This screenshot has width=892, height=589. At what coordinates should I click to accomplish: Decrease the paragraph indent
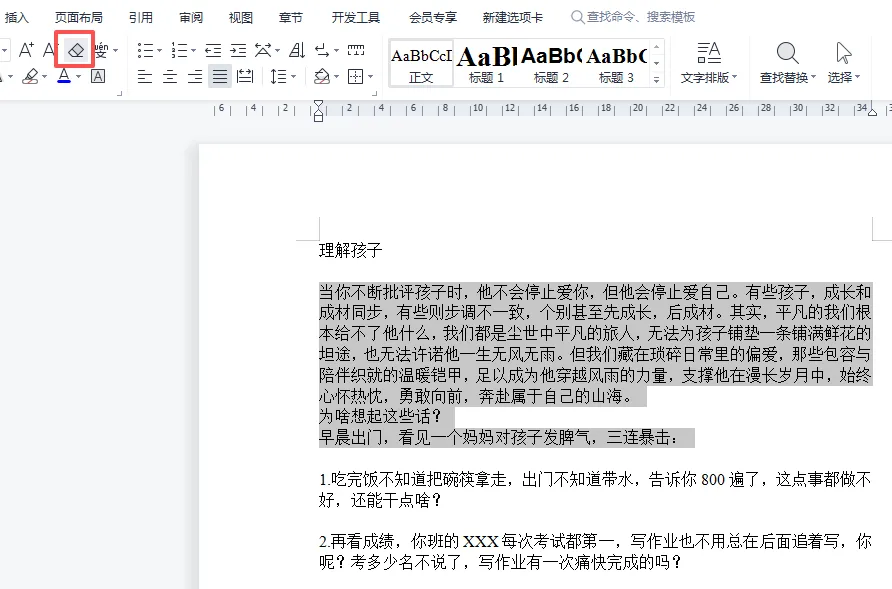click(213, 51)
